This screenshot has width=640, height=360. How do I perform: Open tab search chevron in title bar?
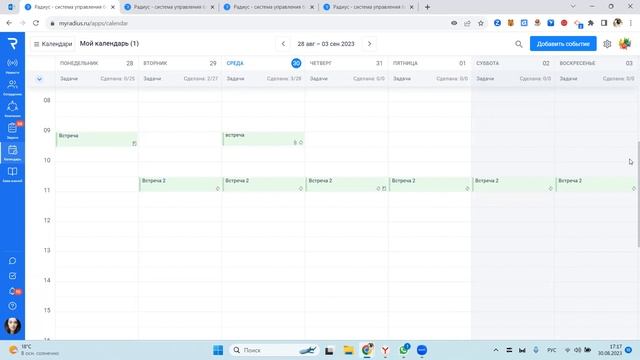point(573,7)
